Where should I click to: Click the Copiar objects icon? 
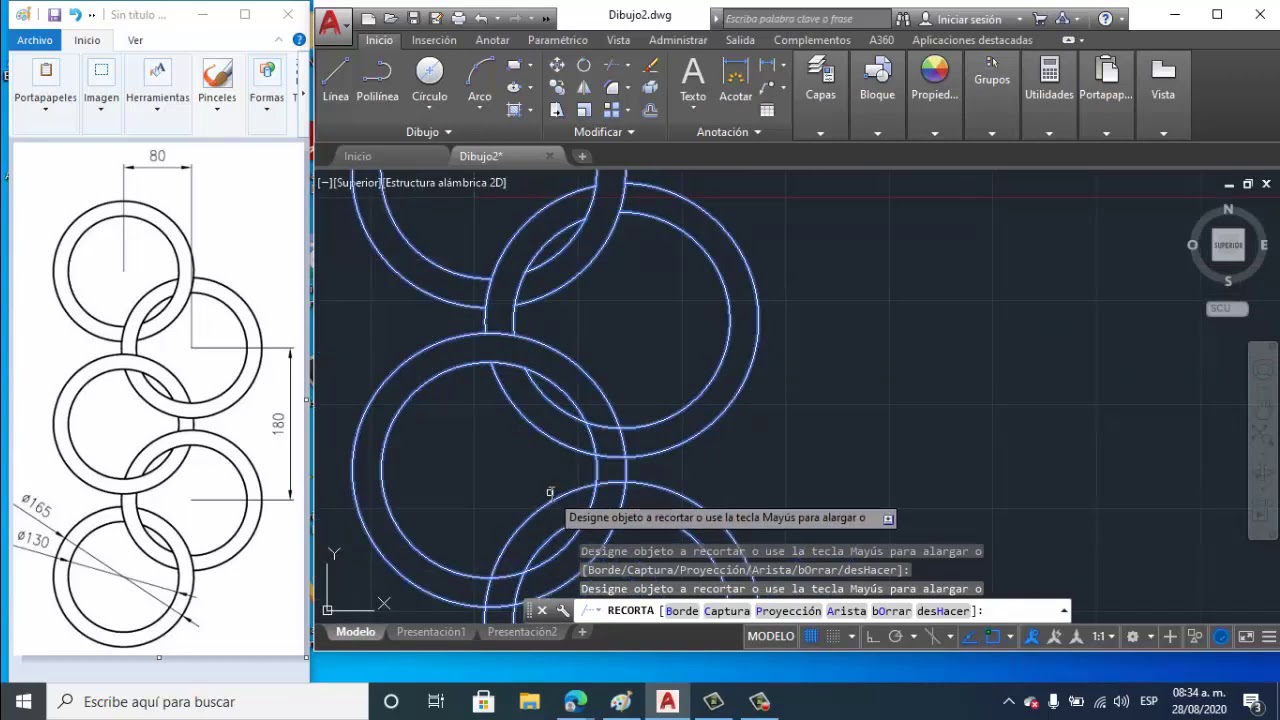click(557, 87)
